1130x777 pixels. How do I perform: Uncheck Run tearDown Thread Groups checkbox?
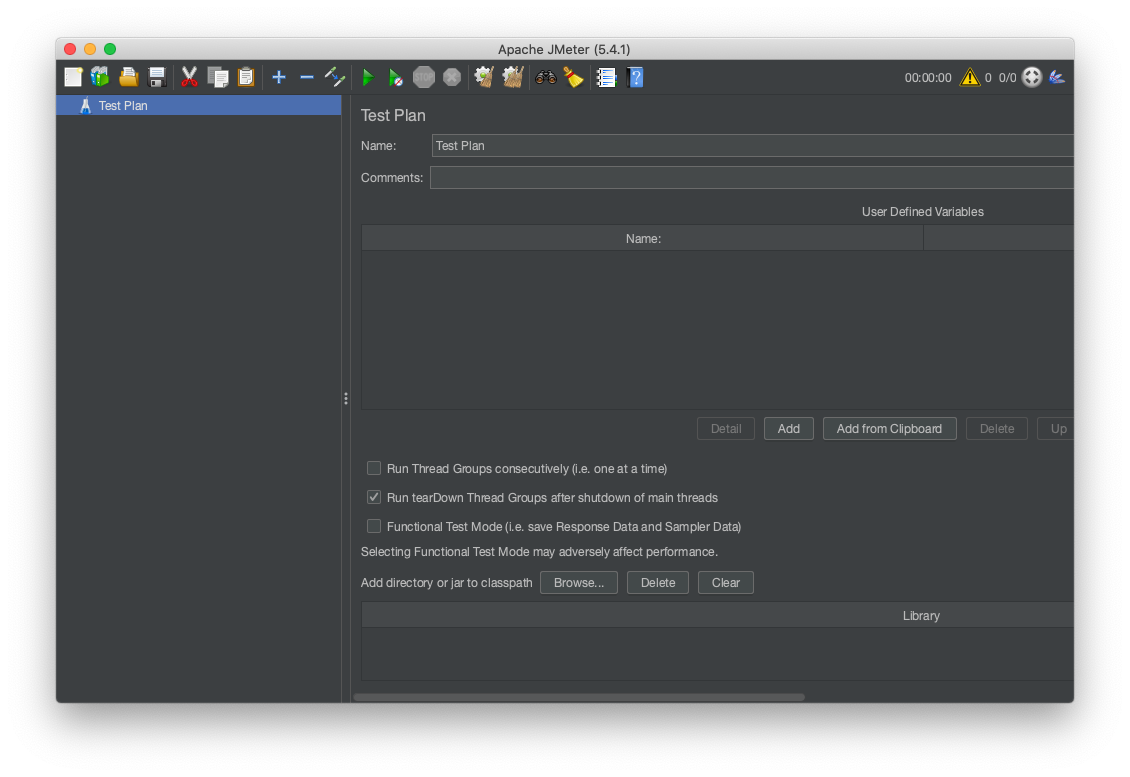coord(373,497)
